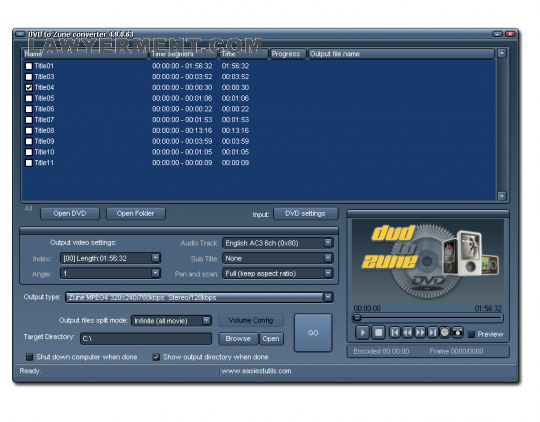This screenshot has width=540, height=422.
Task: Click the Open Folder button
Action: [136, 214]
